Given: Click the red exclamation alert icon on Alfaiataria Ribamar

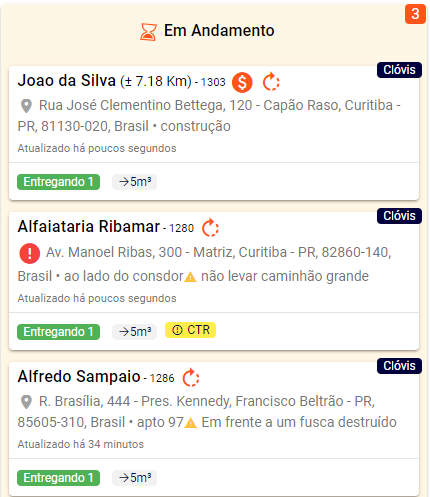Looking at the screenshot, I should pyautogui.click(x=30, y=253).
